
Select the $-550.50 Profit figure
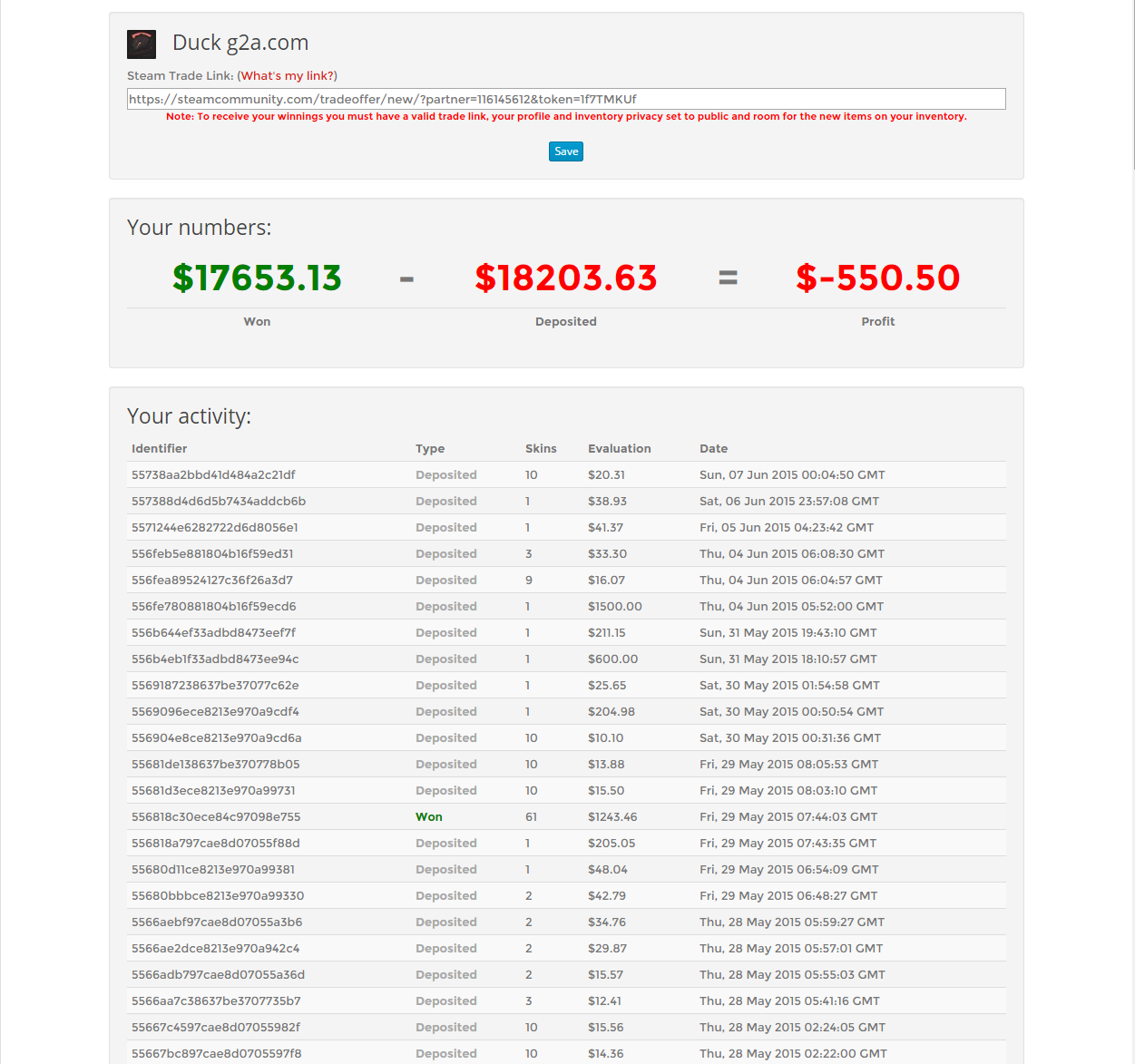(878, 278)
